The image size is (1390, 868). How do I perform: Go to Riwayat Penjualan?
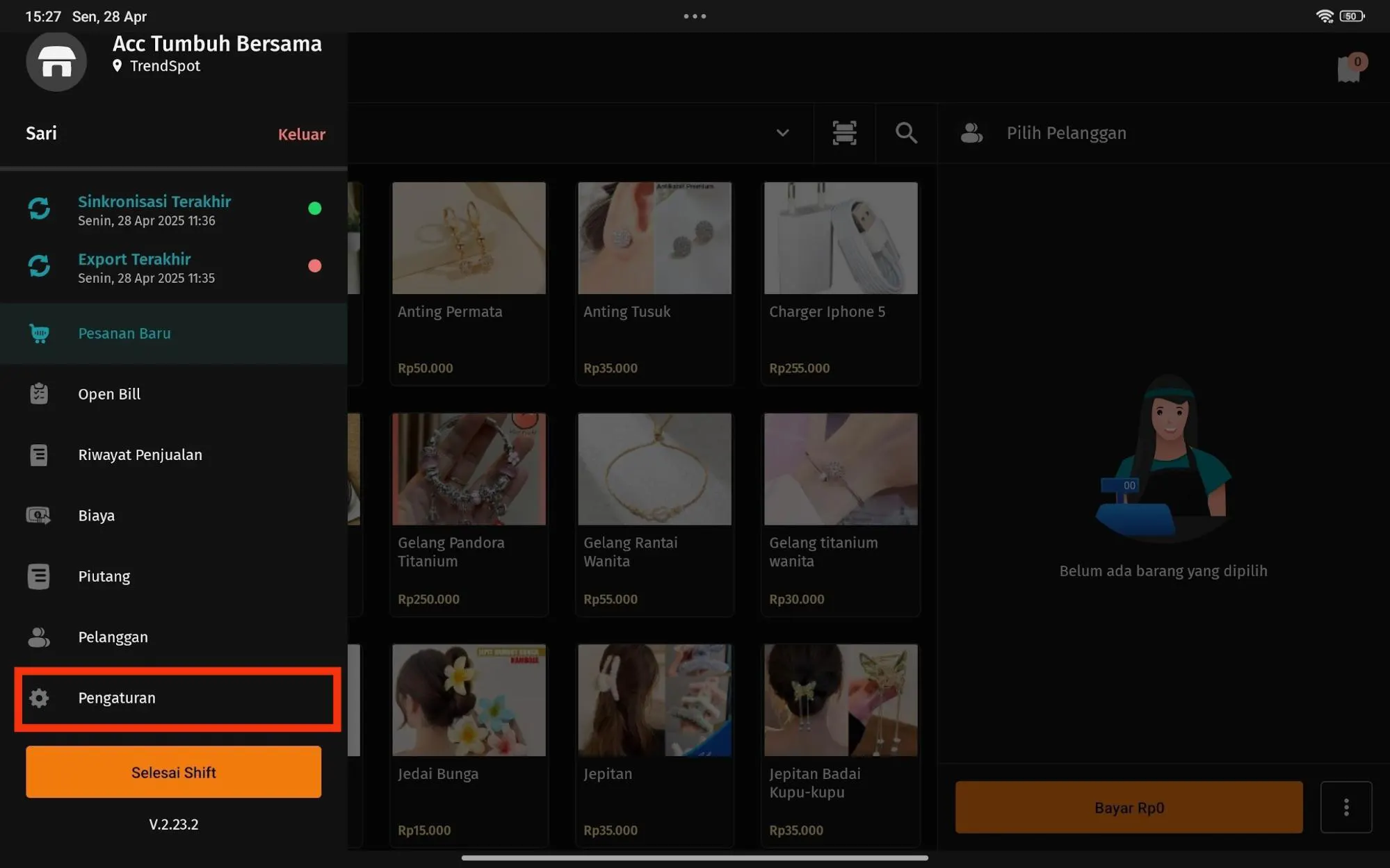tap(140, 455)
